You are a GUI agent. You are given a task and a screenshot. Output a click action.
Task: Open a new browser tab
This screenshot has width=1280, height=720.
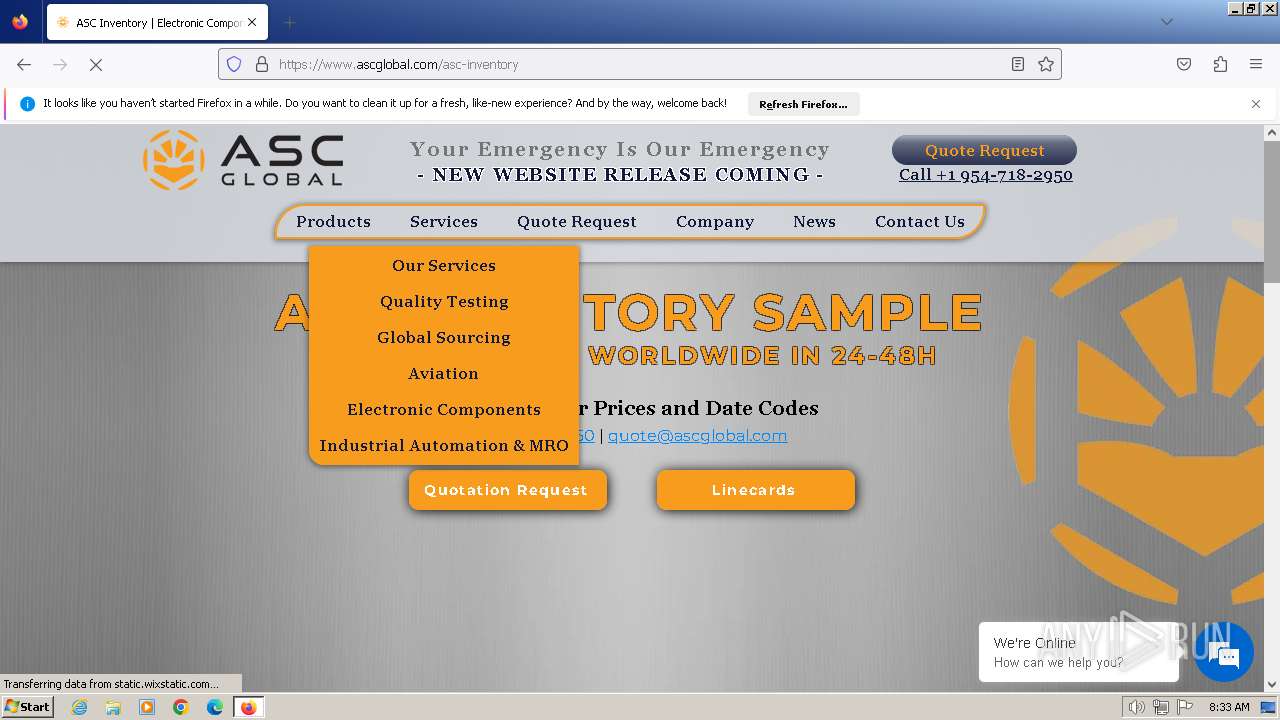(x=289, y=22)
